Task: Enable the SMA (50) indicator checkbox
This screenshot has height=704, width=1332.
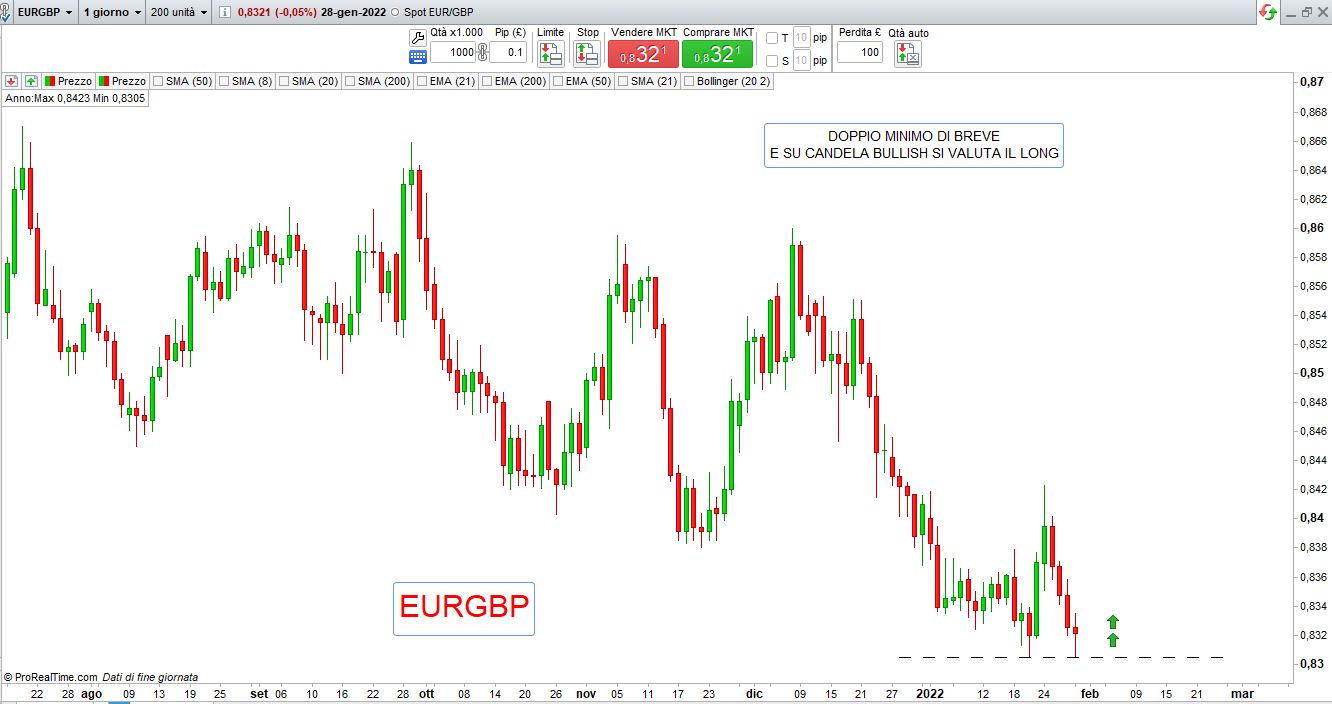Action: pos(158,81)
